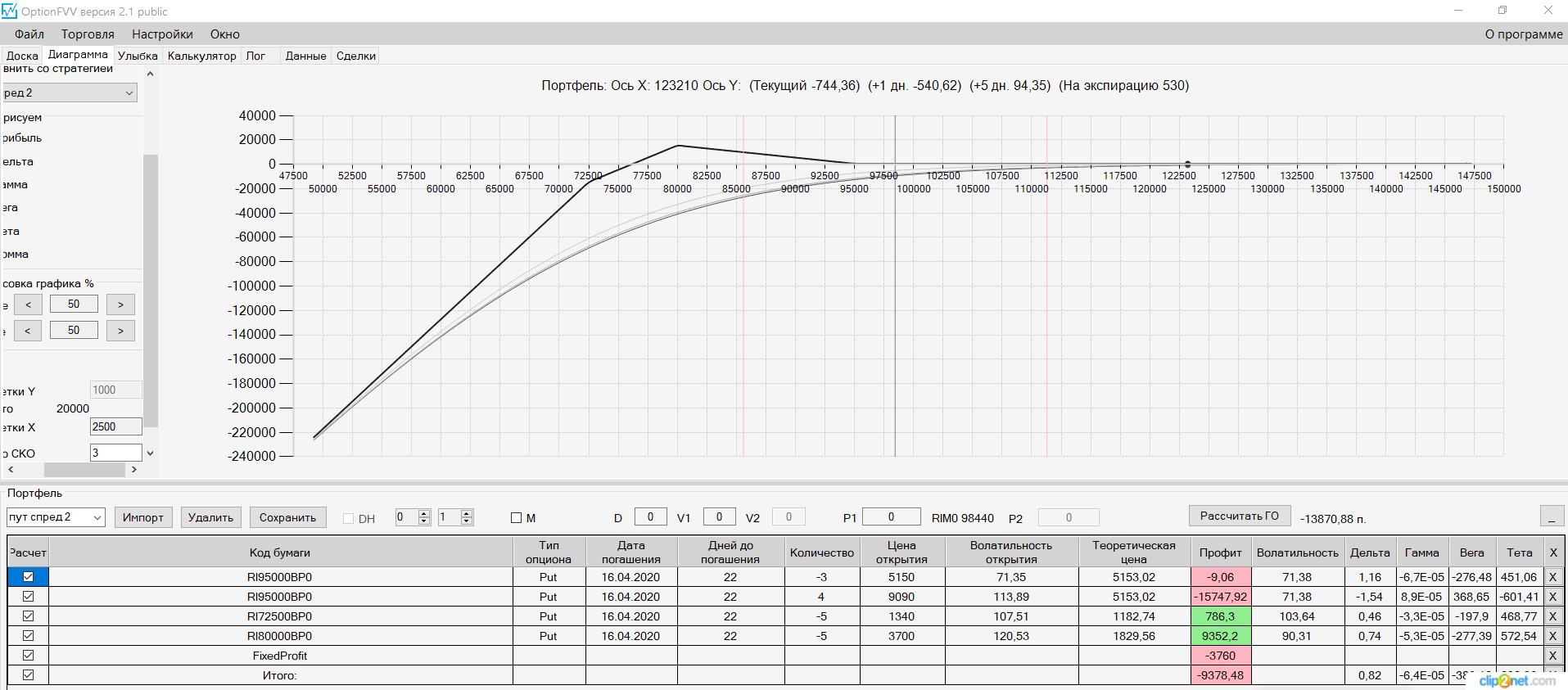
Task: Click the underscore collapse button at portfolio right
Action: (1552, 516)
